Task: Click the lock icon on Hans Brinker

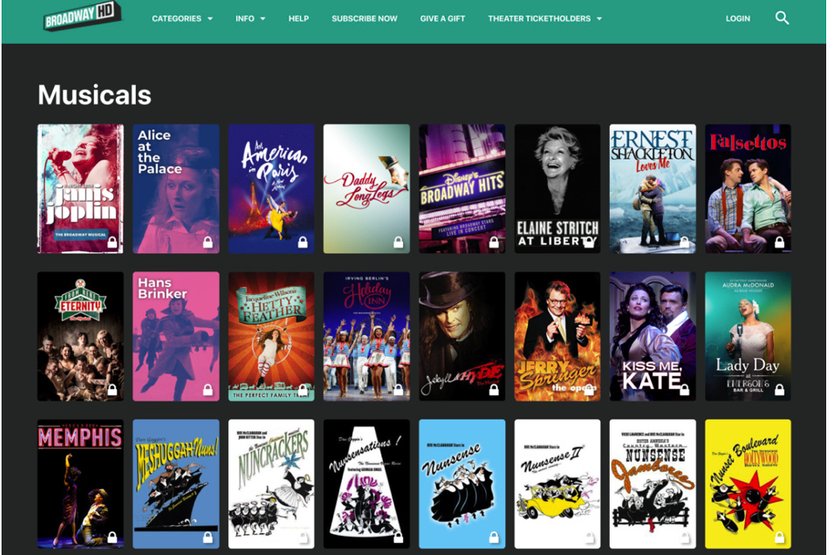Action: [x=208, y=390]
